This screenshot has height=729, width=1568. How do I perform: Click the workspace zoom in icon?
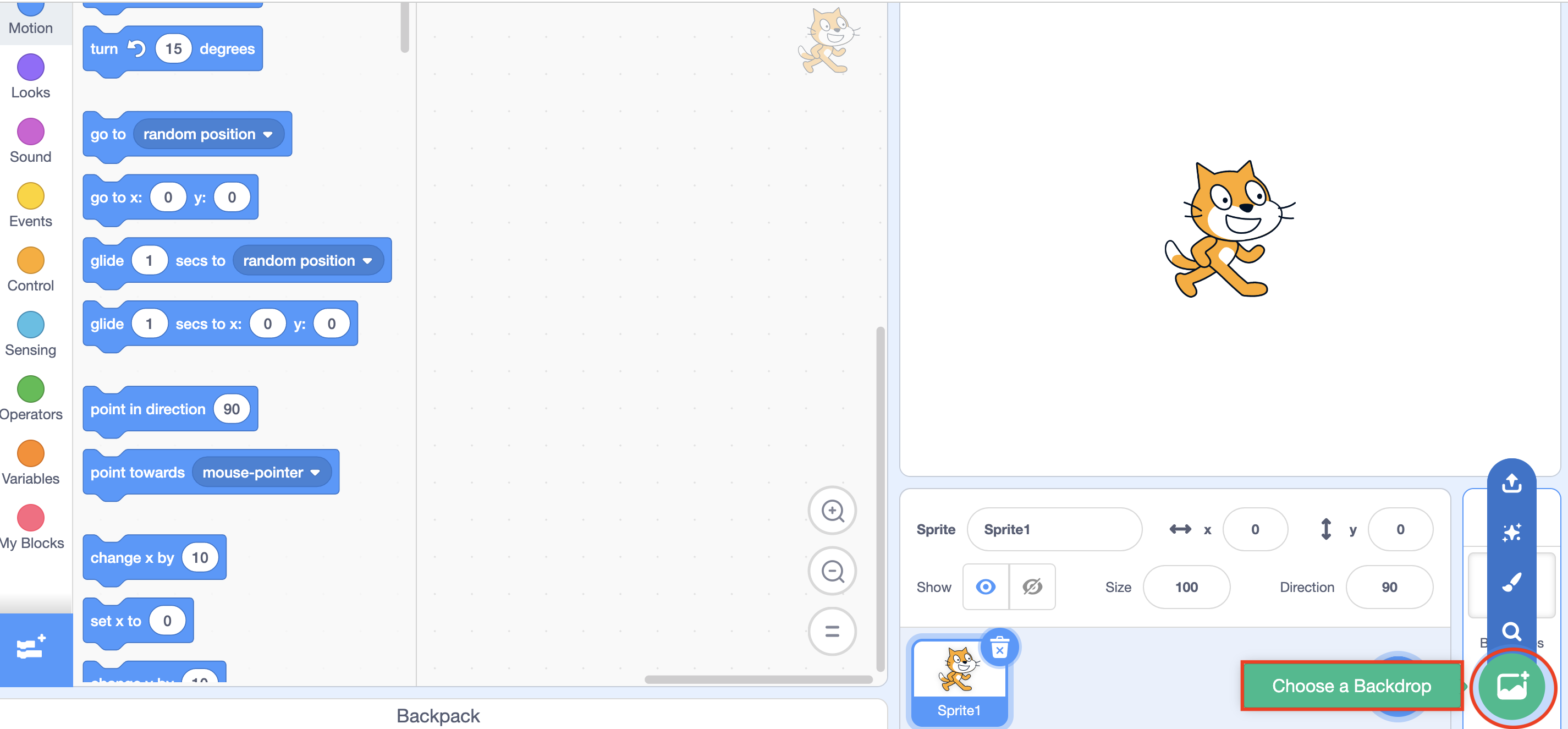(x=832, y=511)
